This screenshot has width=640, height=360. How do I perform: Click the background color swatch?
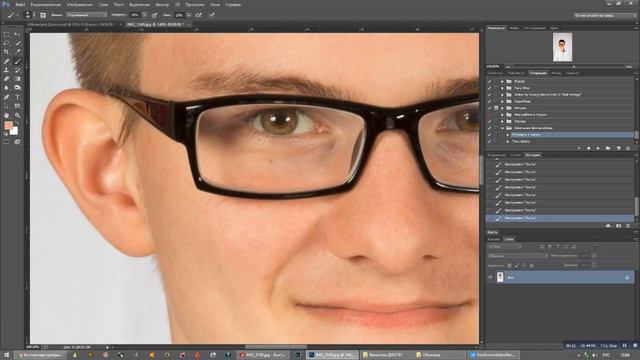point(14,131)
